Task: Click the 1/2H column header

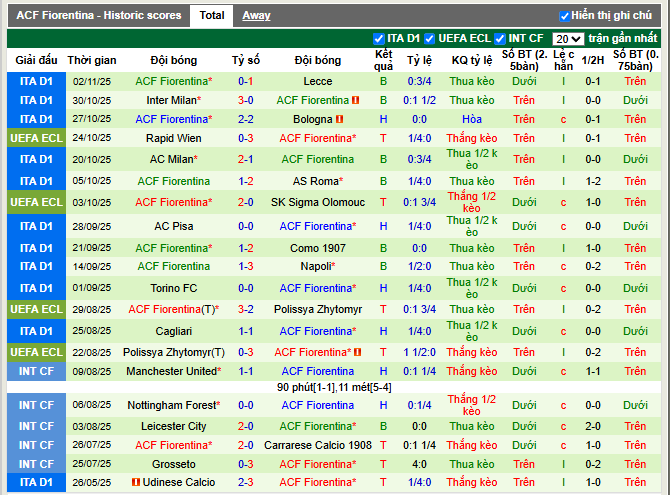Action: pyautogui.click(x=593, y=60)
